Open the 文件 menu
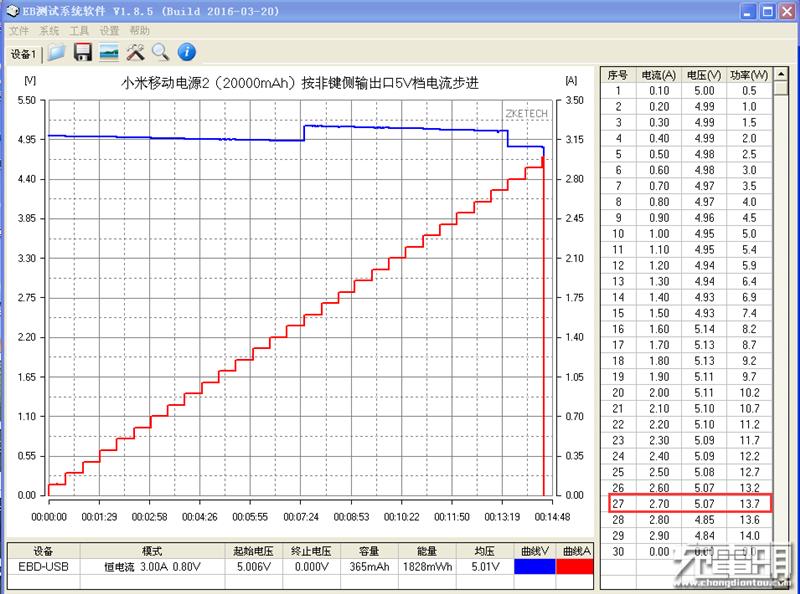 pos(19,31)
